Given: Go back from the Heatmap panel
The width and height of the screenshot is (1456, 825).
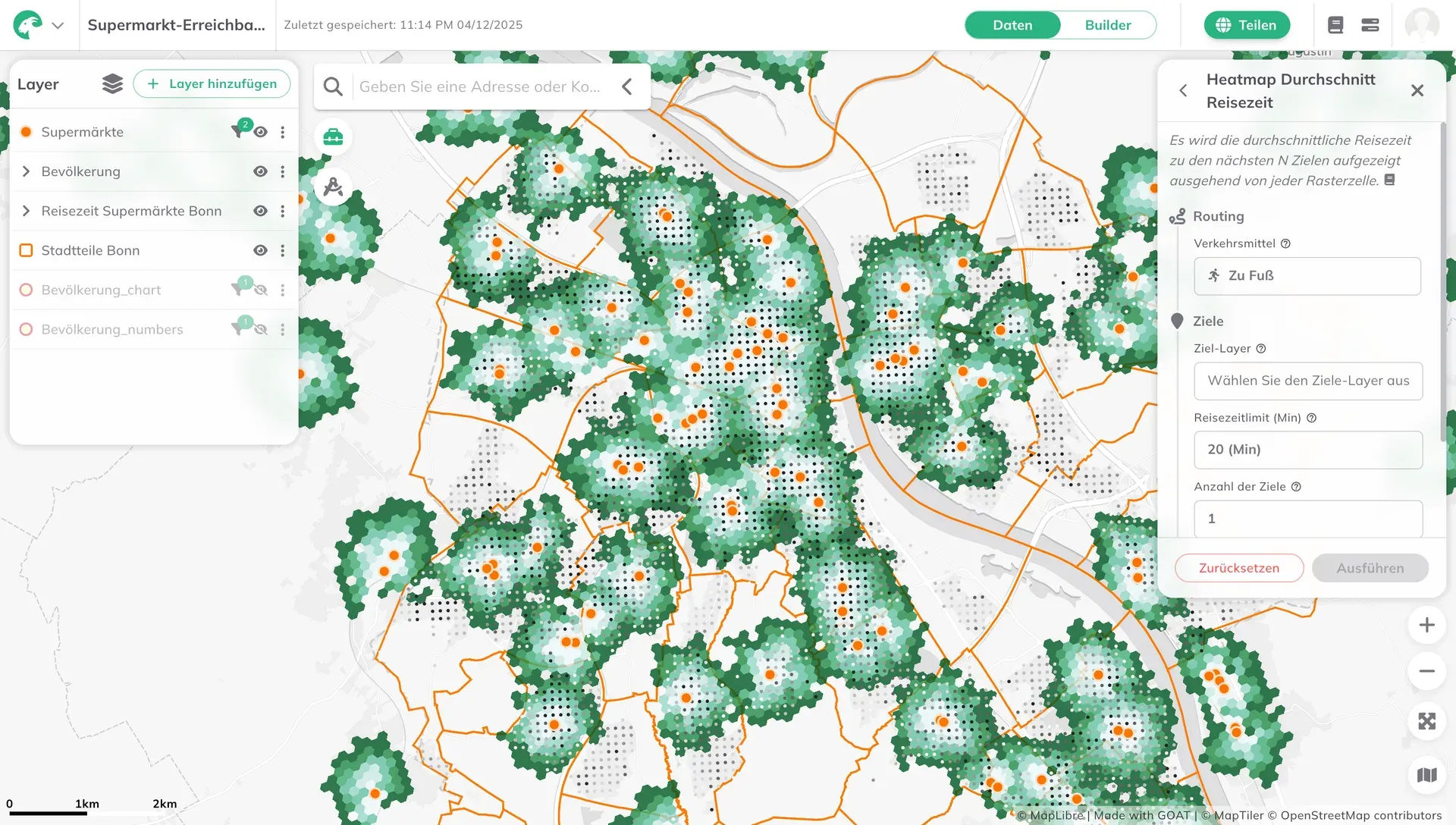Looking at the screenshot, I should click(1183, 91).
